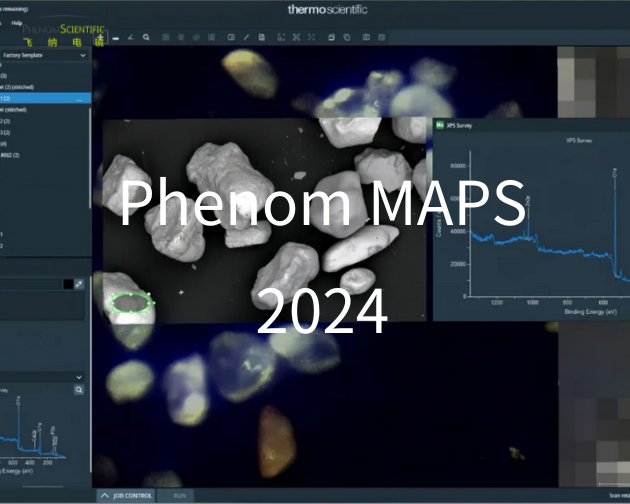Select the line drawing tool

click(246, 37)
